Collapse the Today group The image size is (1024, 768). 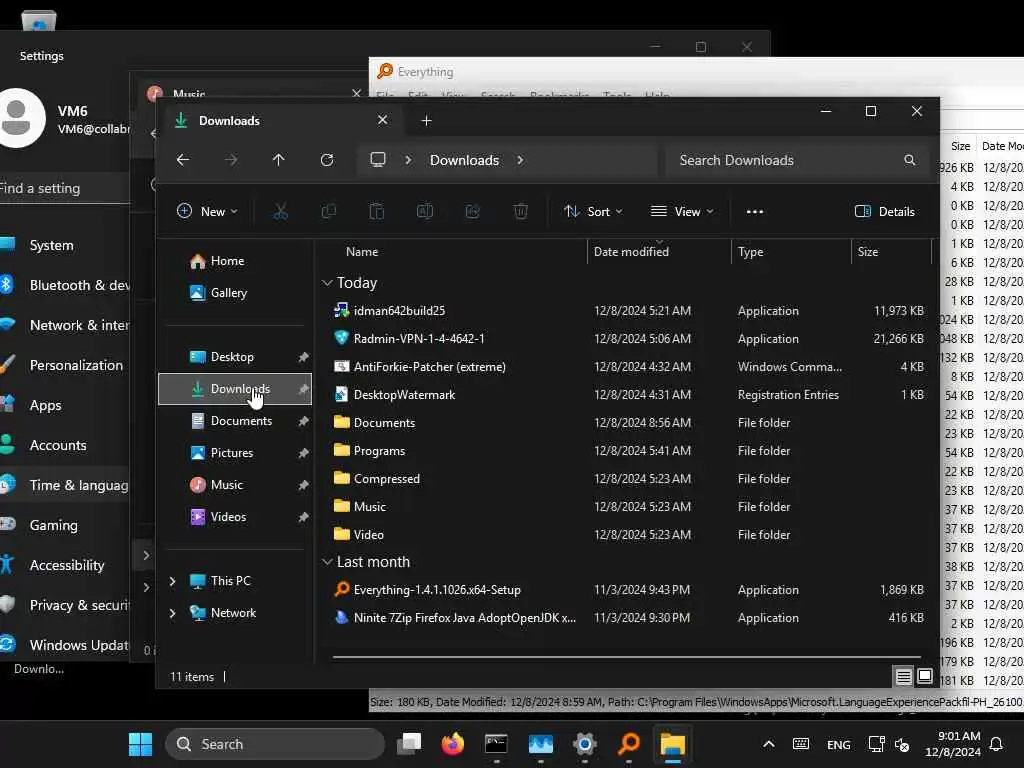pyautogui.click(x=327, y=283)
